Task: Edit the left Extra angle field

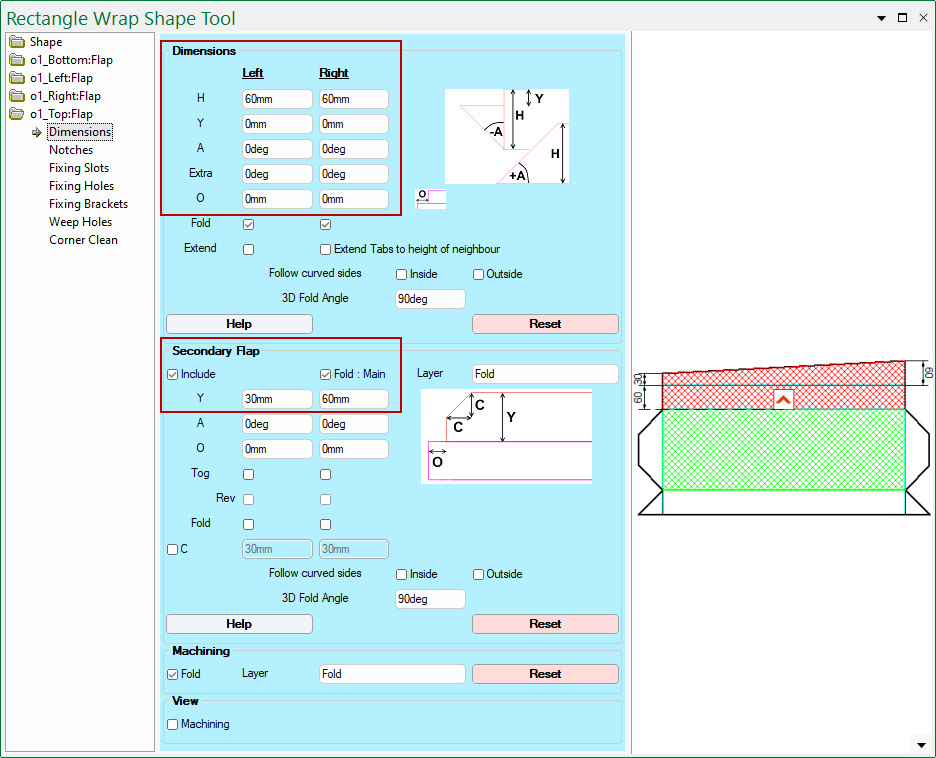Action: click(x=277, y=174)
